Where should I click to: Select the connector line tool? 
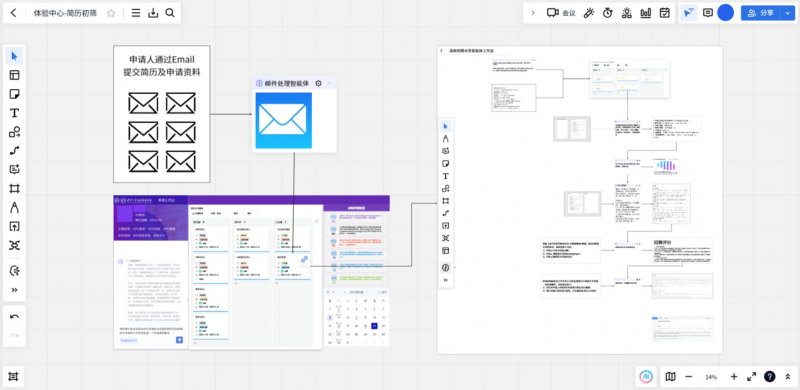click(14, 151)
